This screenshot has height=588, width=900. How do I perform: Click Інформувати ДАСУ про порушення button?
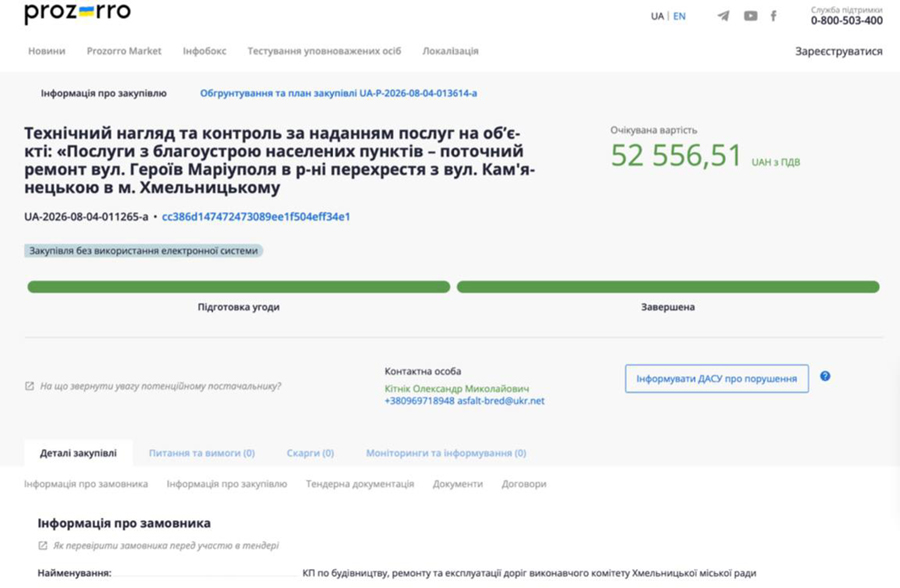[717, 378]
